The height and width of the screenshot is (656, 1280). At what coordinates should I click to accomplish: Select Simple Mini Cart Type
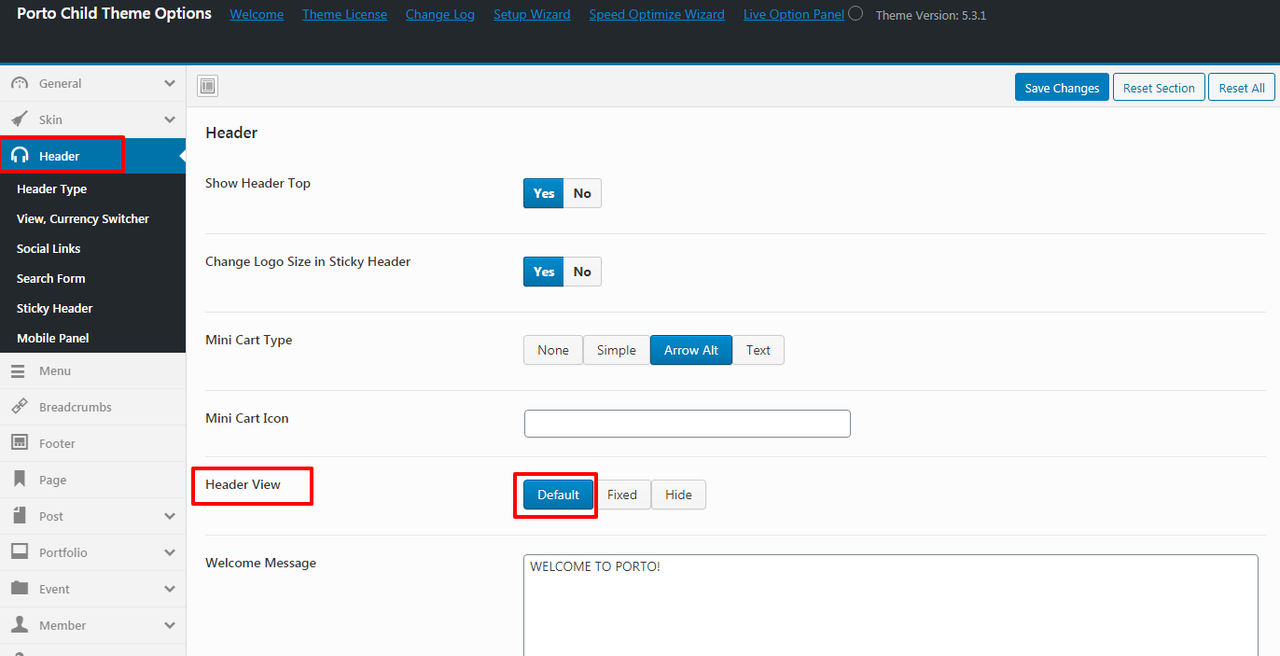[616, 350]
